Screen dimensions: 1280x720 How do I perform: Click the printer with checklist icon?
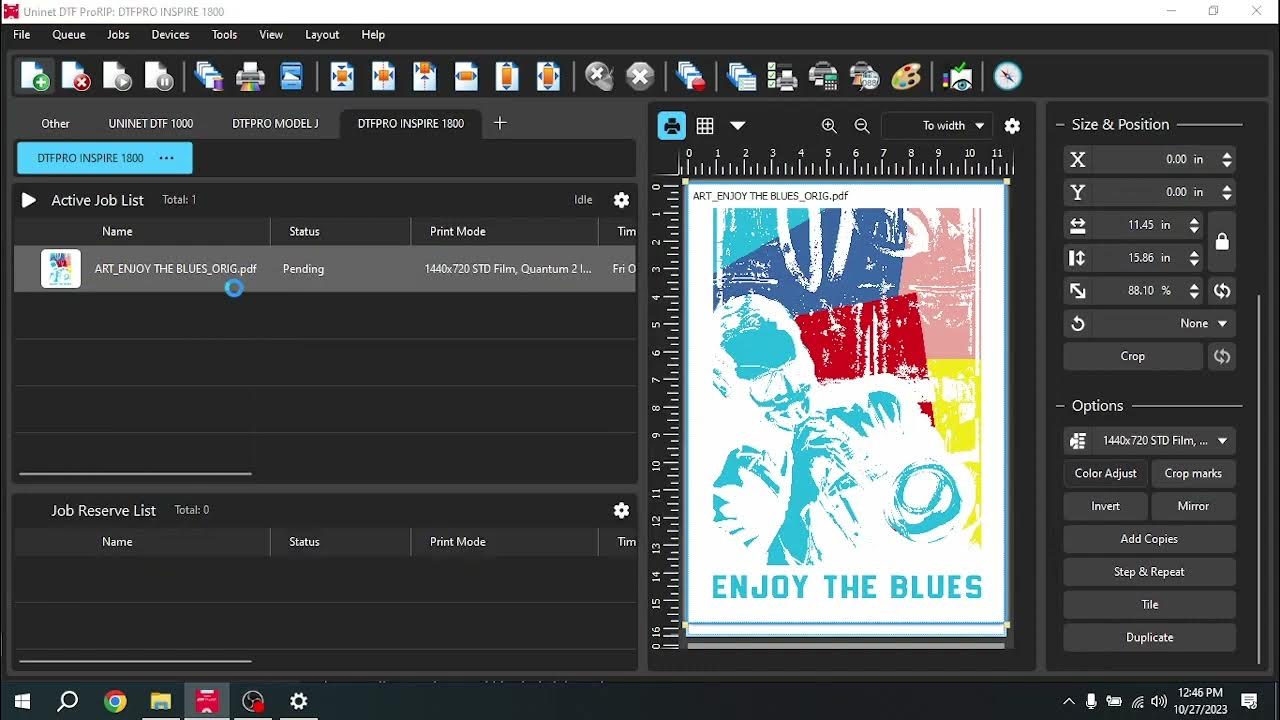click(782, 76)
